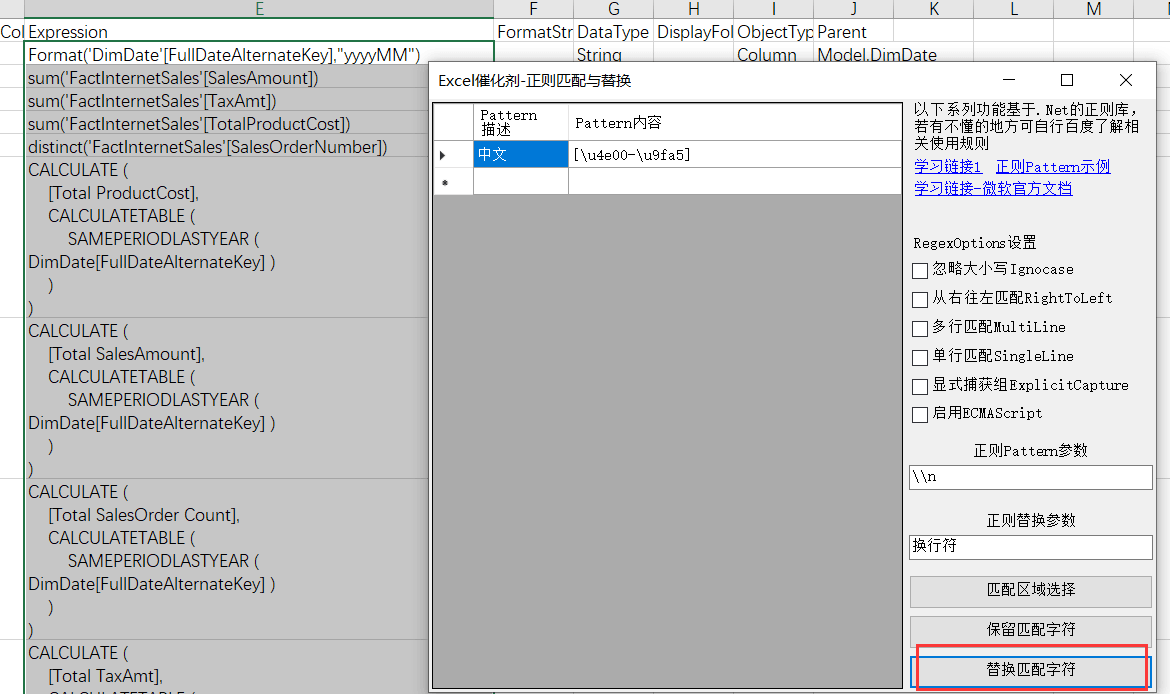Select the Expression header cell
Viewport: 1170px width, 694px height.
(x=259, y=32)
